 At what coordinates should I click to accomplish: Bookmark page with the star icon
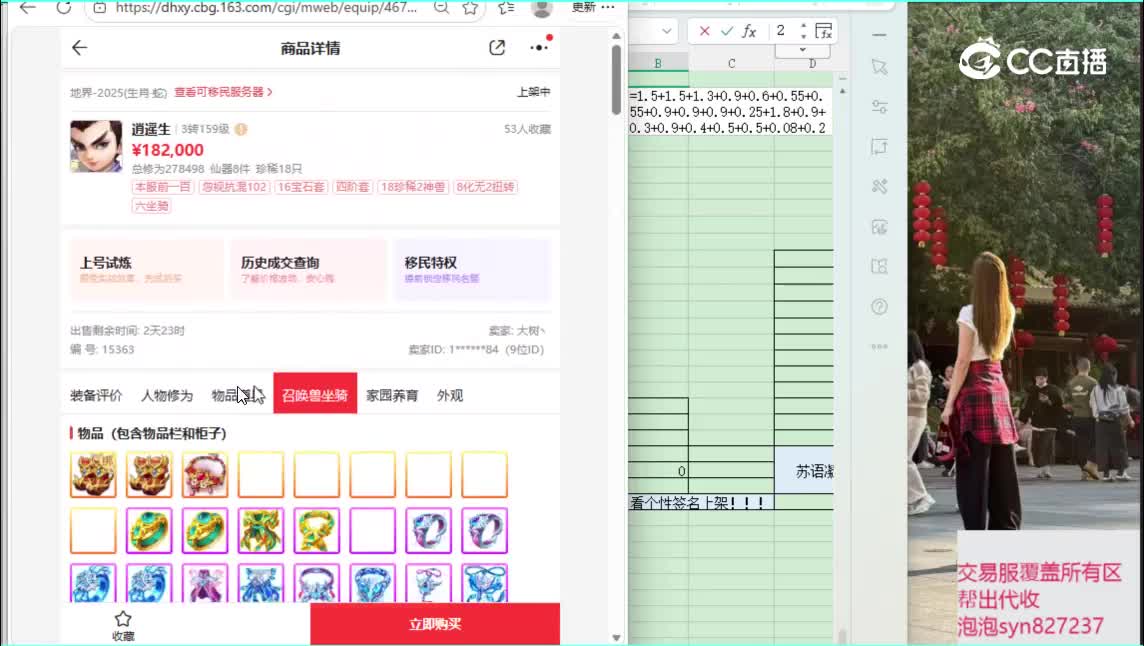pyautogui.click(x=470, y=8)
